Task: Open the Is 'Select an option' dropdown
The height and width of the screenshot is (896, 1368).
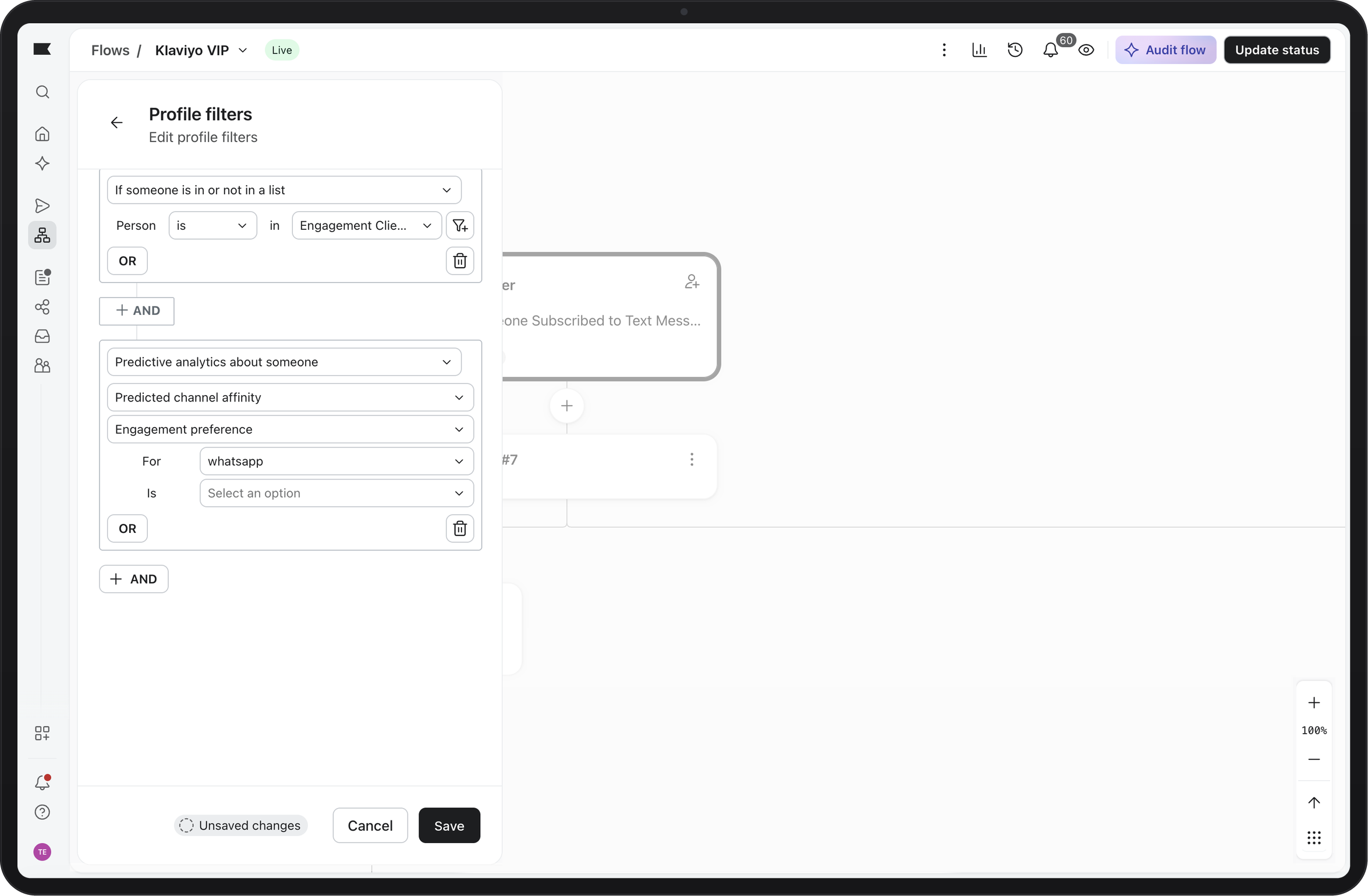Action: [336, 493]
